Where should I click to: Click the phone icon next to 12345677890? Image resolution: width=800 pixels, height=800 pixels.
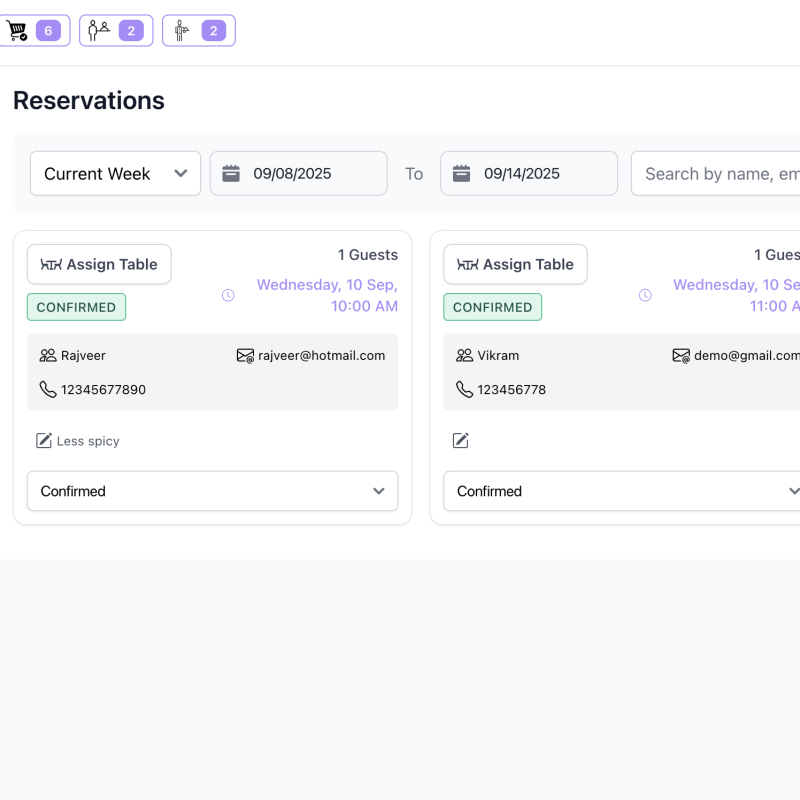pos(48,390)
